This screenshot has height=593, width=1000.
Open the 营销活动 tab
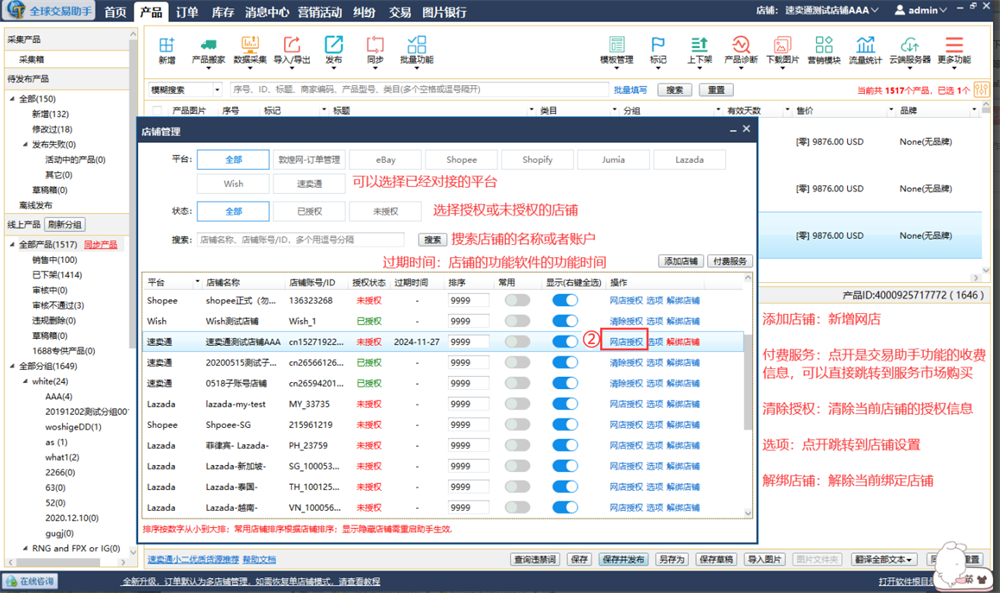coord(320,11)
